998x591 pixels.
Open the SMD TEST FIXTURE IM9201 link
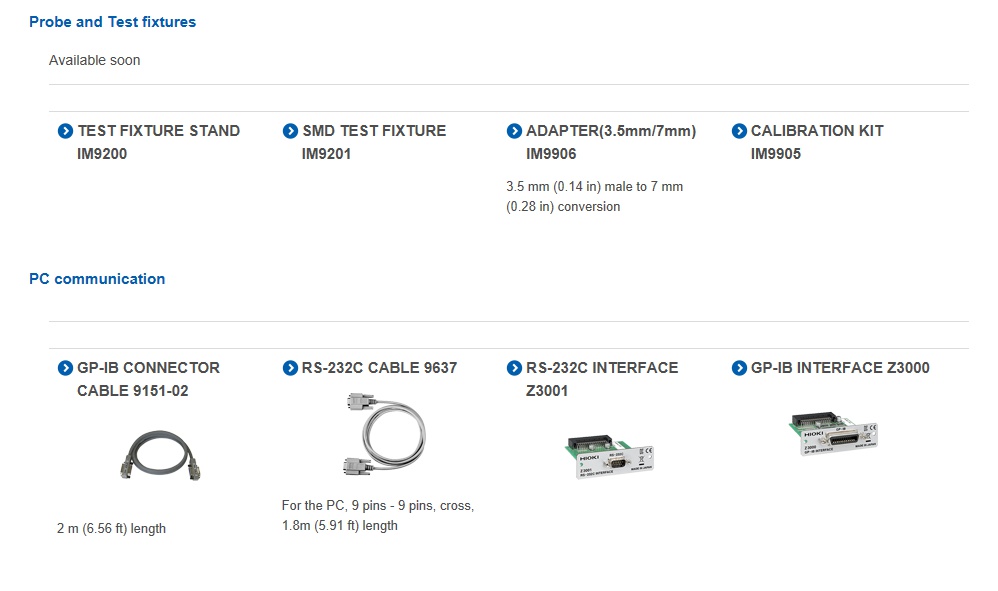(x=374, y=142)
